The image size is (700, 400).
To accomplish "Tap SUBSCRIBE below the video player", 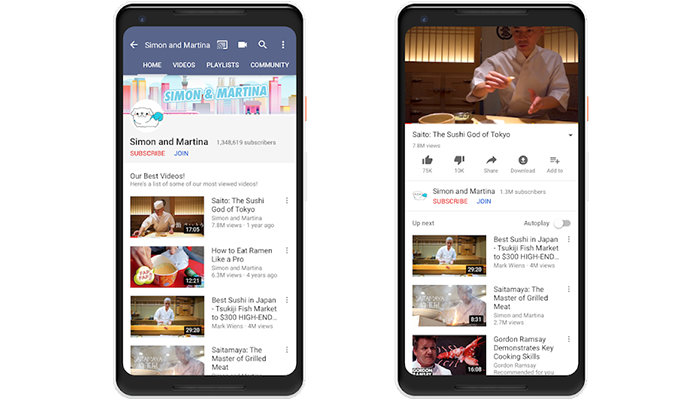I will tap(450, 201).
